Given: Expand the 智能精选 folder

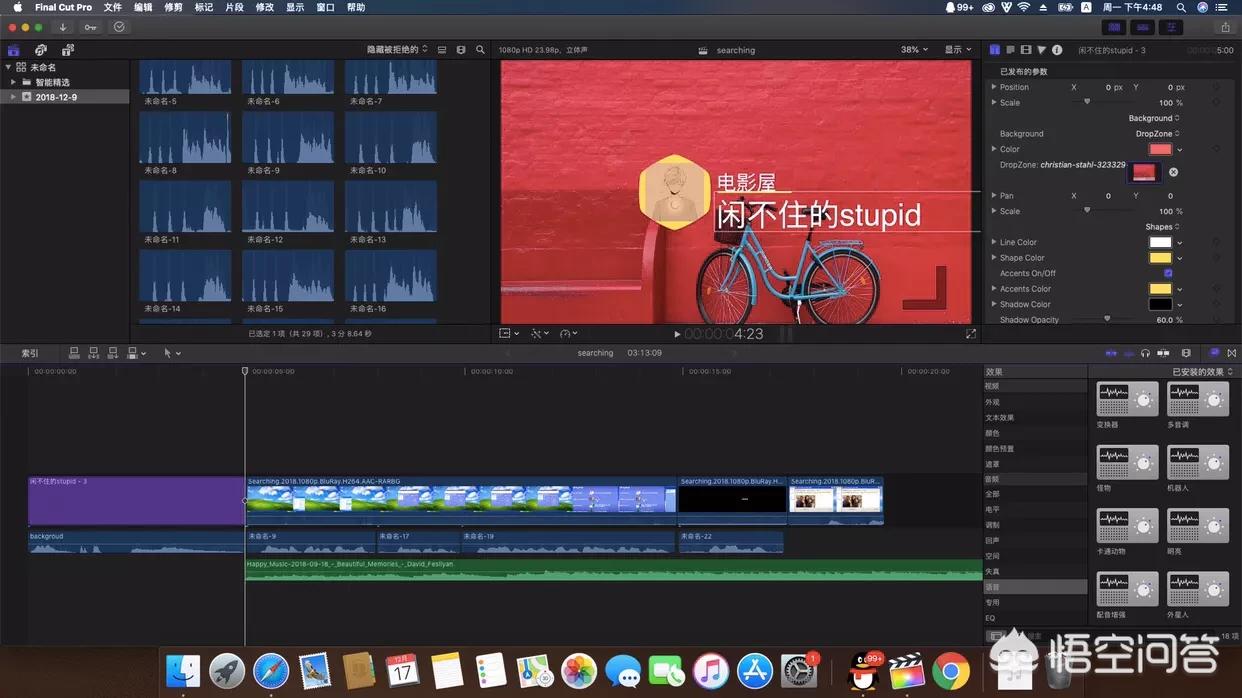Looking at the screenshot, I should click(x=13, y=82).
